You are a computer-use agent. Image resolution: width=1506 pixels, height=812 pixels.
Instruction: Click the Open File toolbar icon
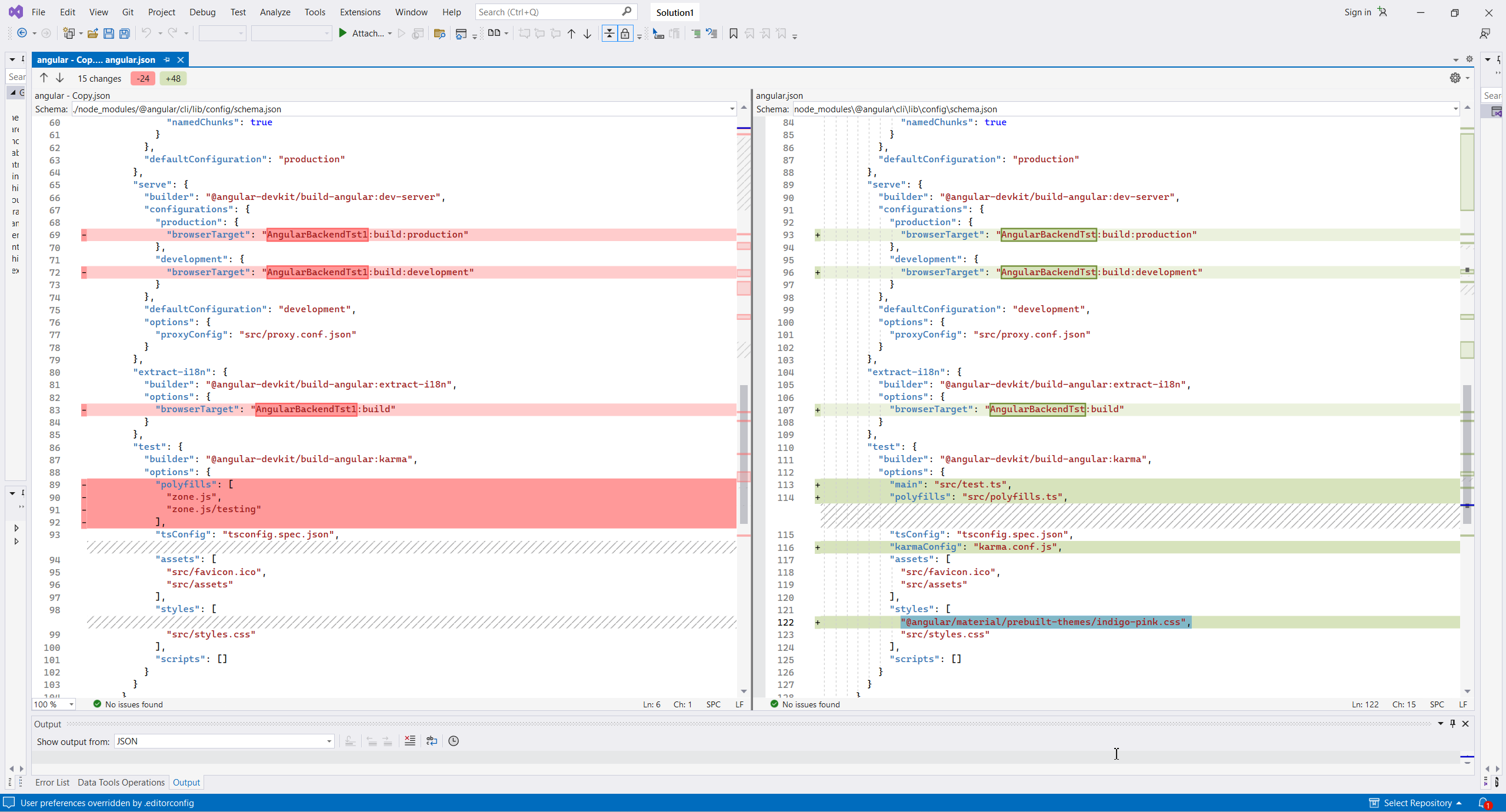pos(92,34)
